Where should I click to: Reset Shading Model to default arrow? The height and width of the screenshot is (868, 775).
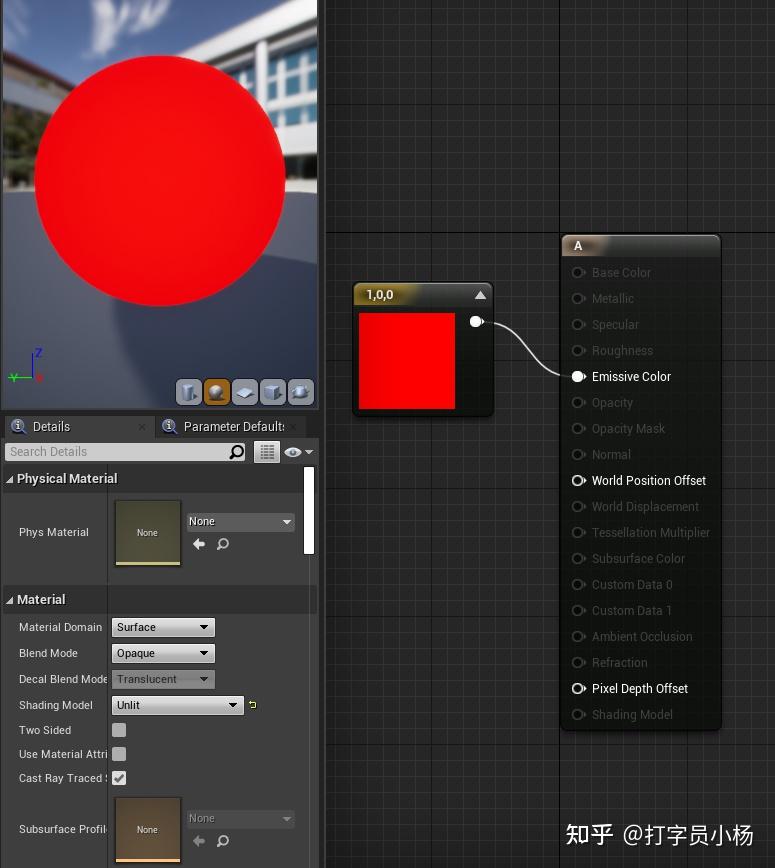coord(252,705)
